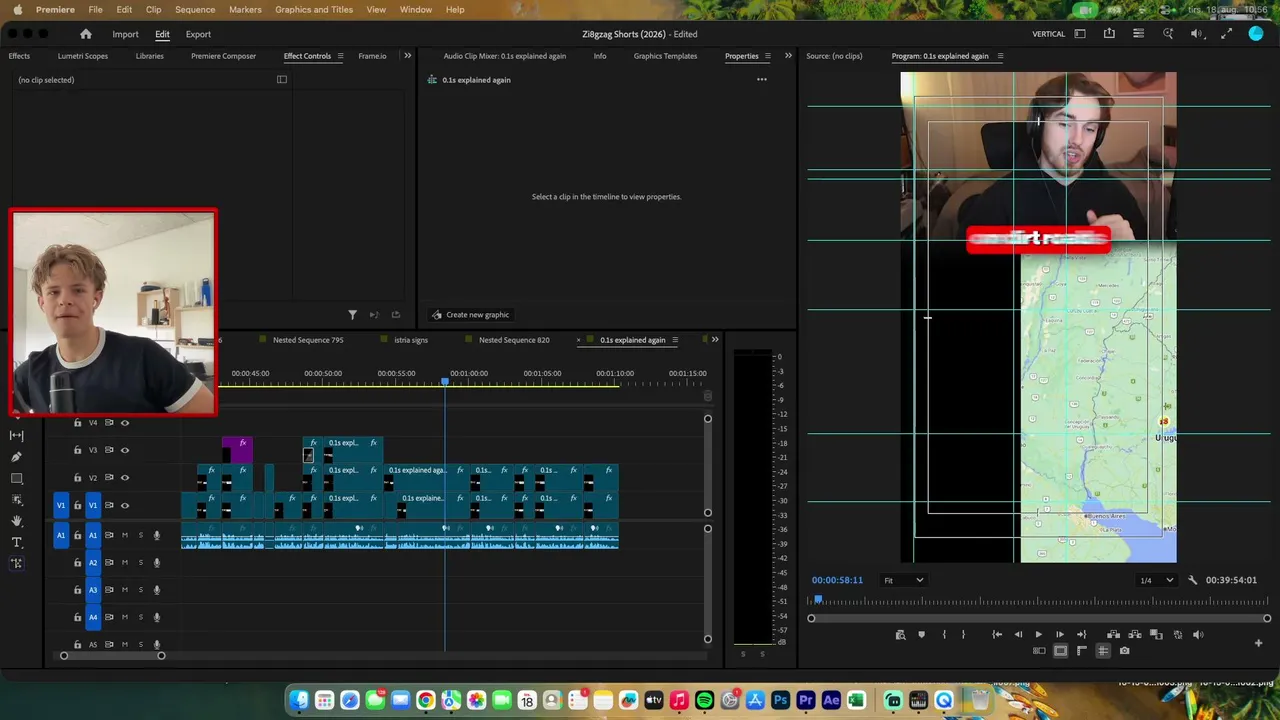Viewport: 1280px width, 720px height.
Task: Select the Slip tool
Action: coord(16,435)
